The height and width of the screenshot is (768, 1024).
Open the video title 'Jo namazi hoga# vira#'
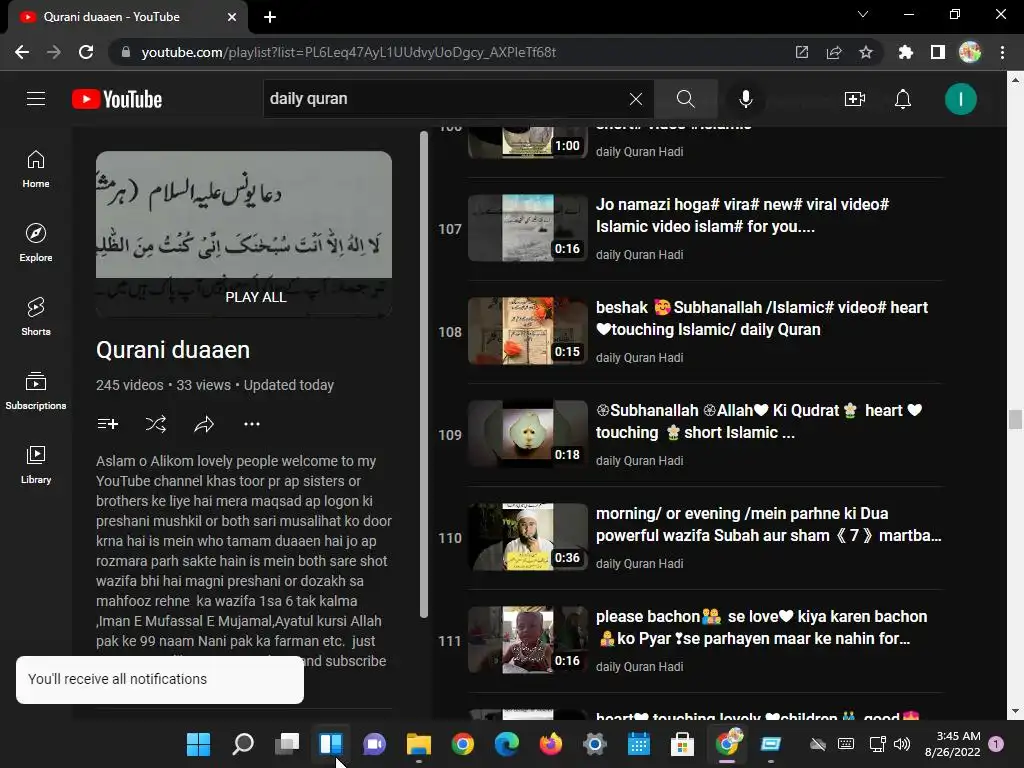[x=742, y=216]
